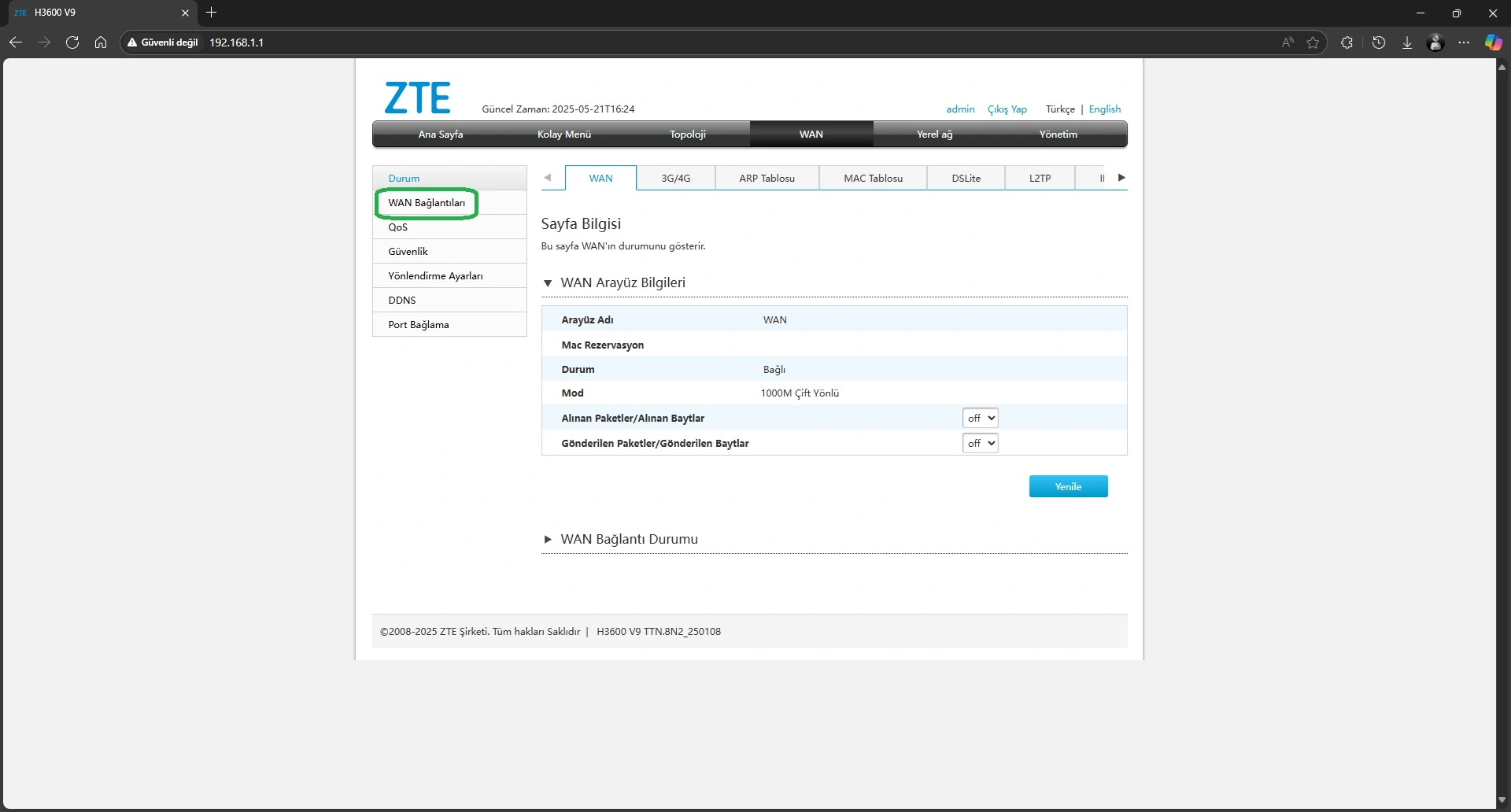Viewport: 1511px width, 812px height.
Task: Close the H3600 V9 tab
Action: [x=186, y=13]
